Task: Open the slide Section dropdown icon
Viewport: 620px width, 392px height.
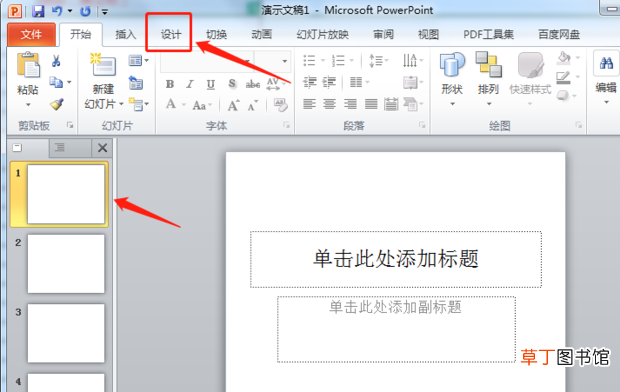Action: click(x=138, y=104)
